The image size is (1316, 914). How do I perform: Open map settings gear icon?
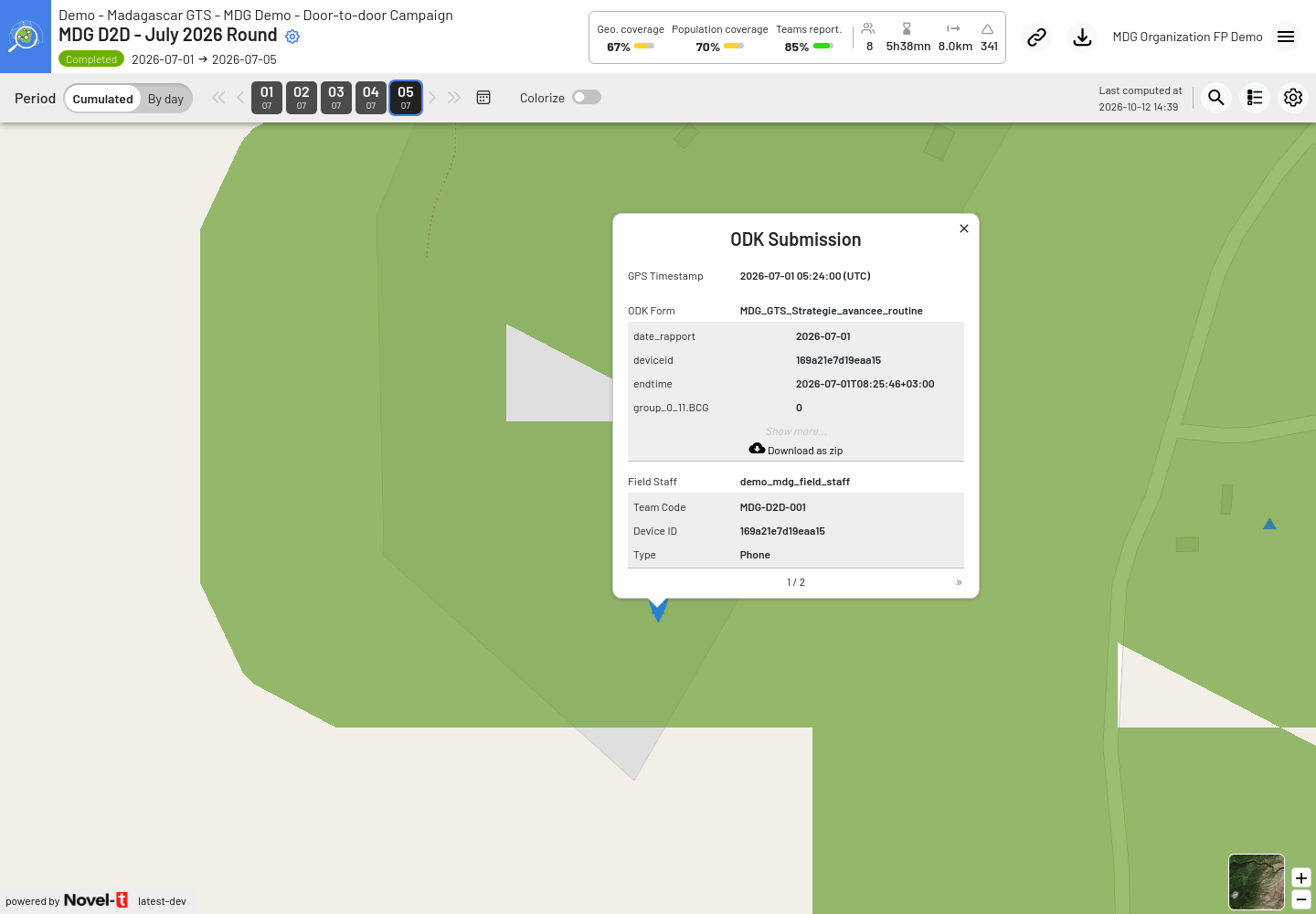(x=1293, y=98)
